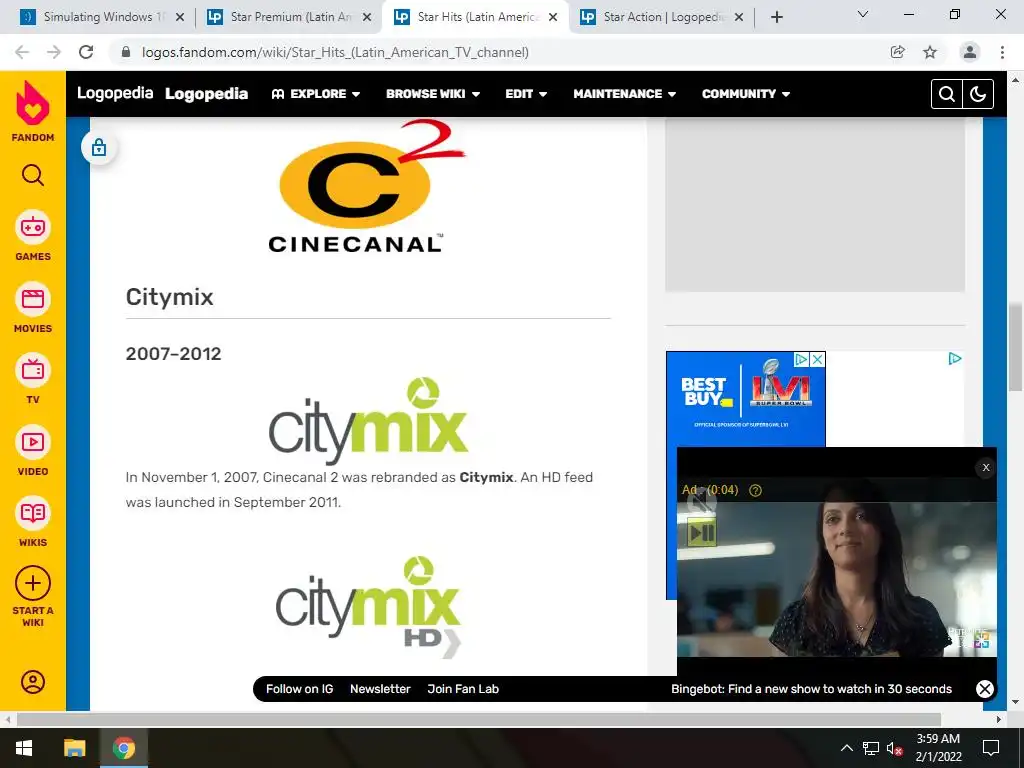This screenshot has width=1024, height=768.
Task: Click the Newsletter link
Action: tap(380, 689)
